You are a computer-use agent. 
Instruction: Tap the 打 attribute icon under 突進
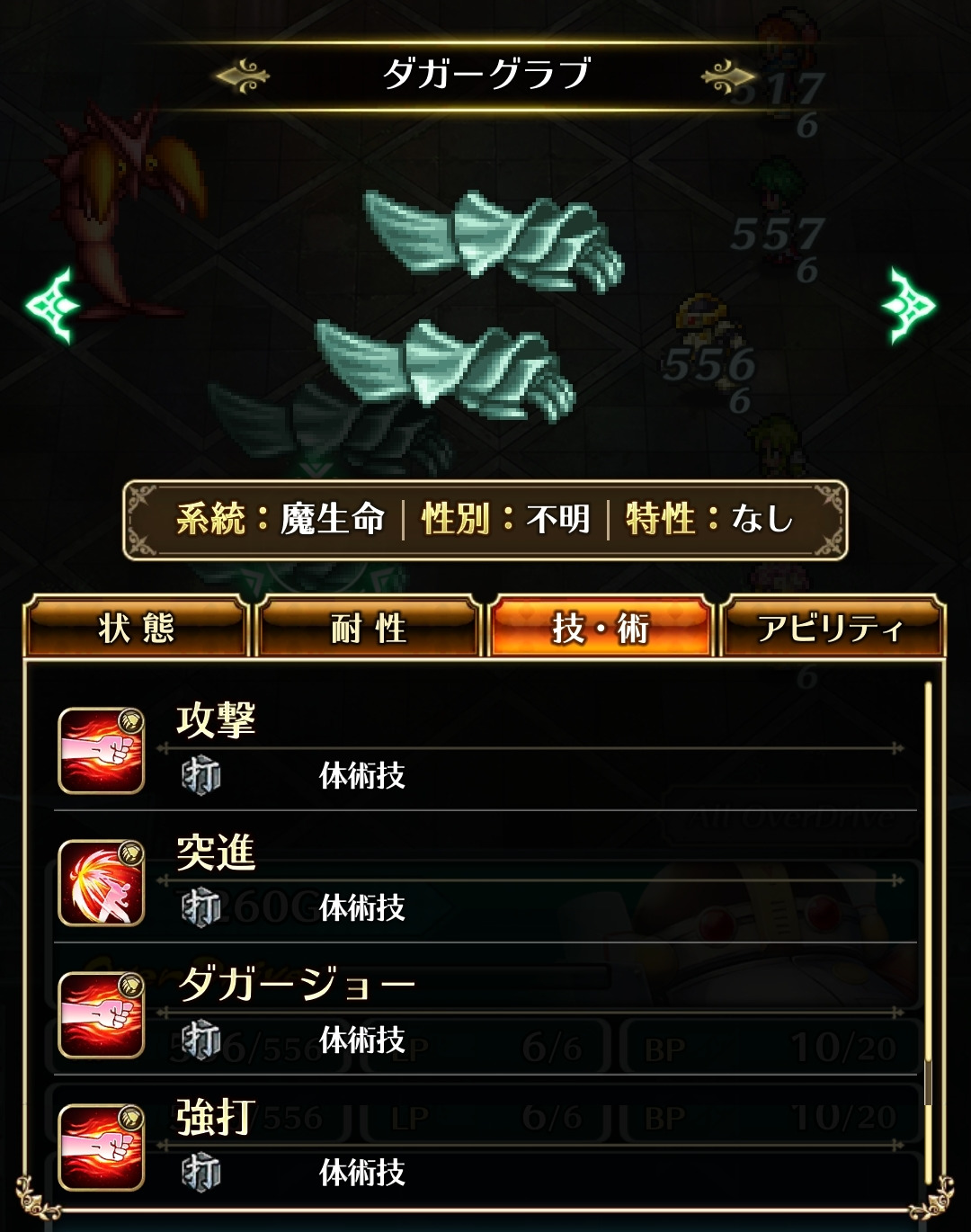pos(200,907)
